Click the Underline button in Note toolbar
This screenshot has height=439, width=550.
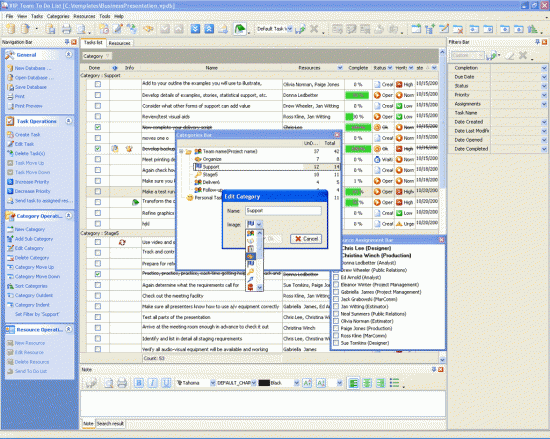tap(166, 383)
